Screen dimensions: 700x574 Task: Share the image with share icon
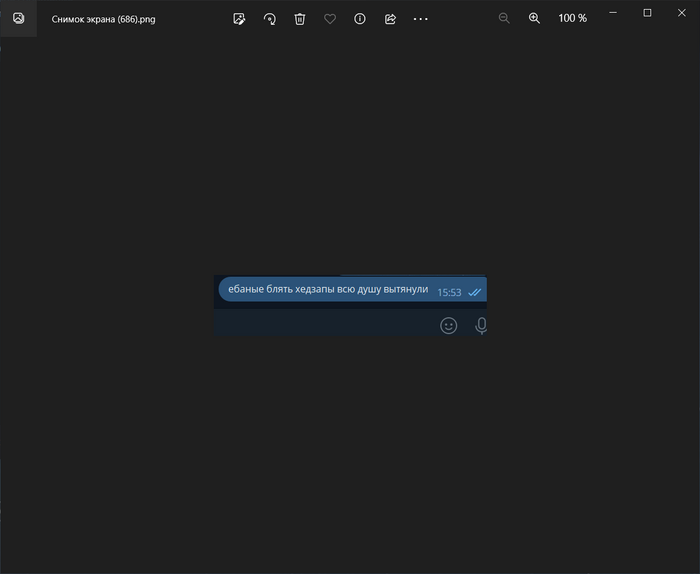[x=390, y=19]
